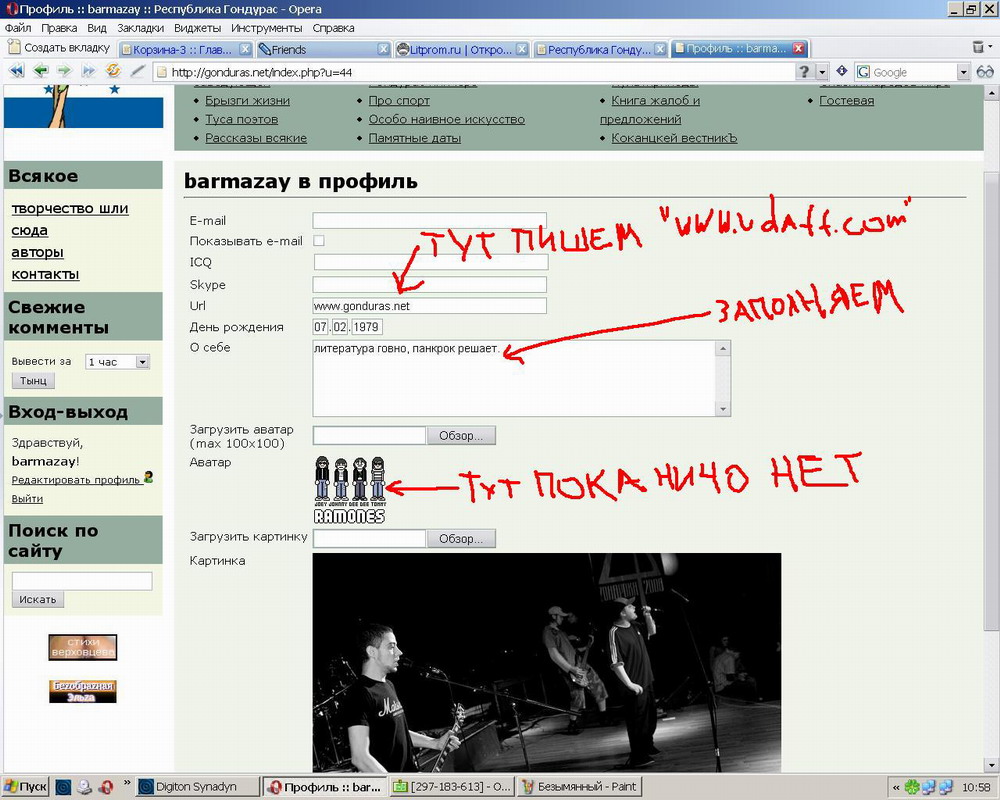Expand the Google search engine dropdown

point(963,72)
